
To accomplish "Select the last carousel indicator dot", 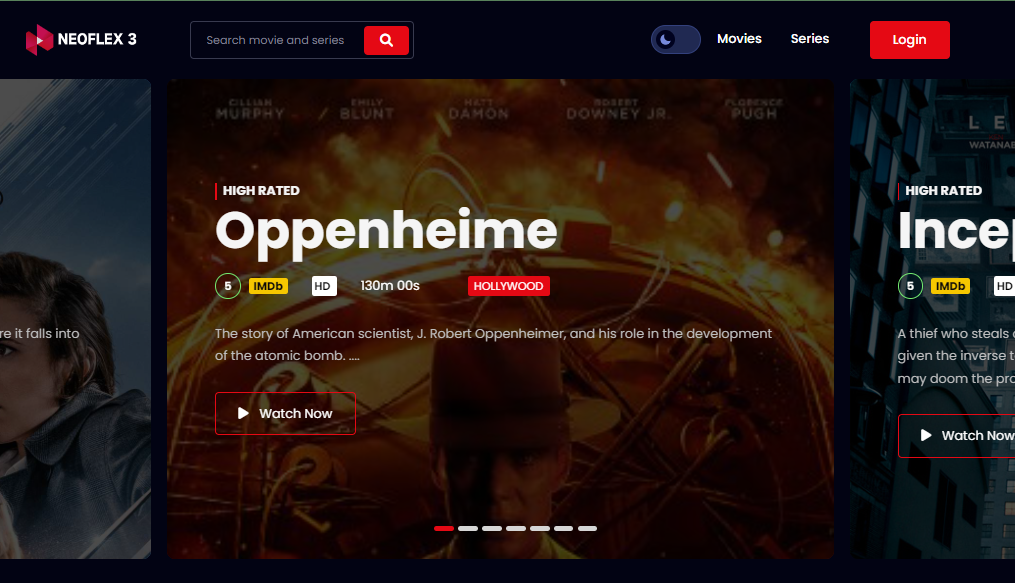I will (588, 527).
